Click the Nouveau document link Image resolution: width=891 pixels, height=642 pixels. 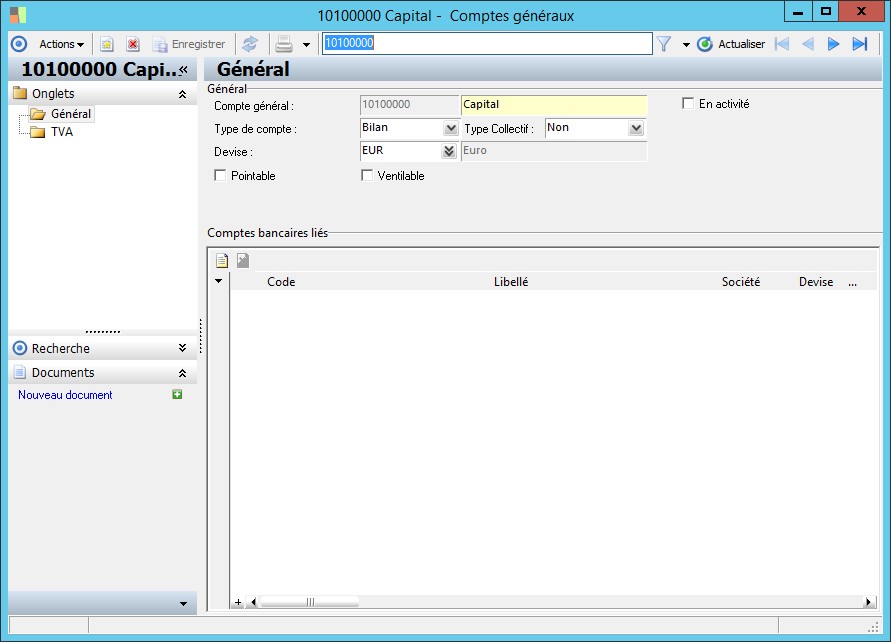coord(65,395)
